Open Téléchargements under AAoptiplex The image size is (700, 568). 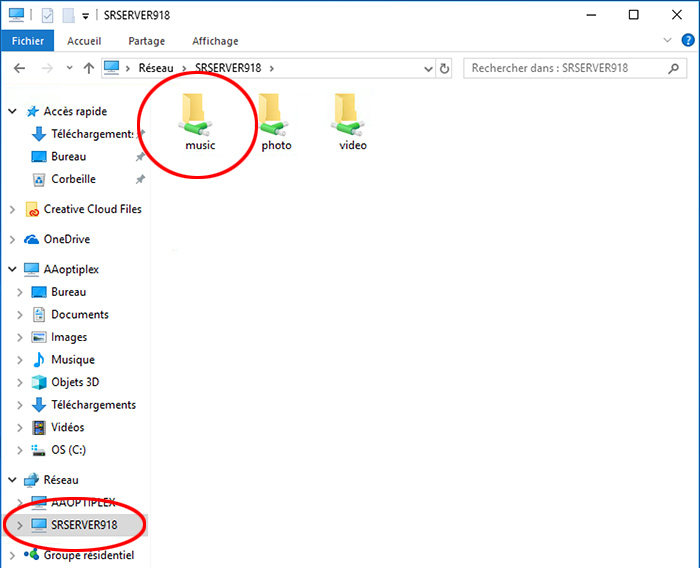pos(93,405)
